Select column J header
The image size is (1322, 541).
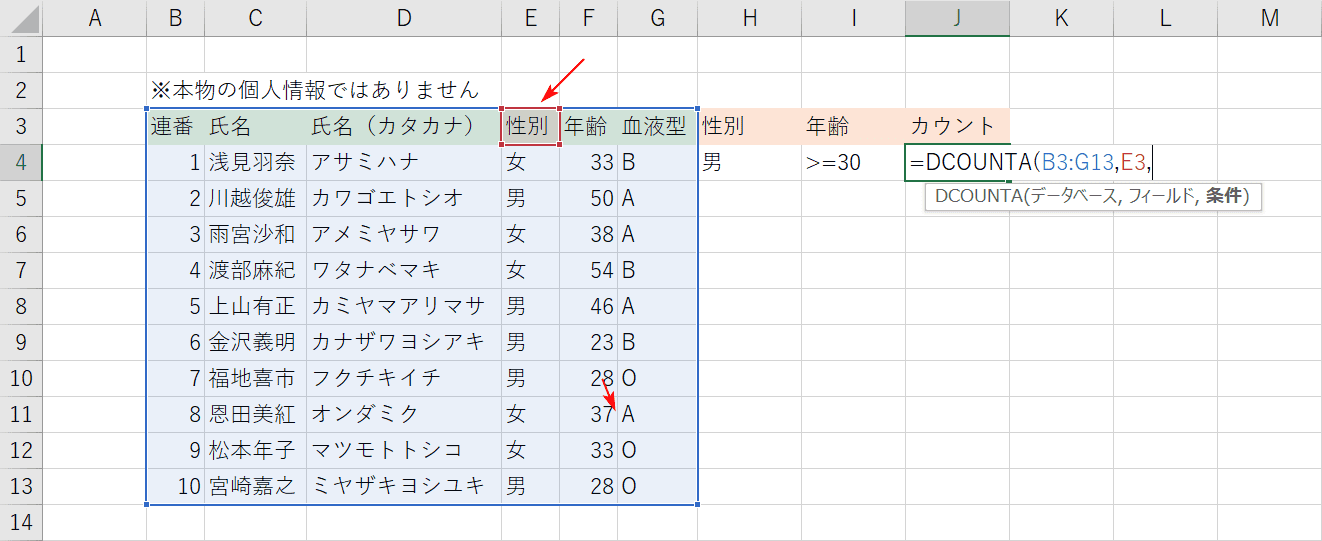pyautogui.click(x=957, y=18)
